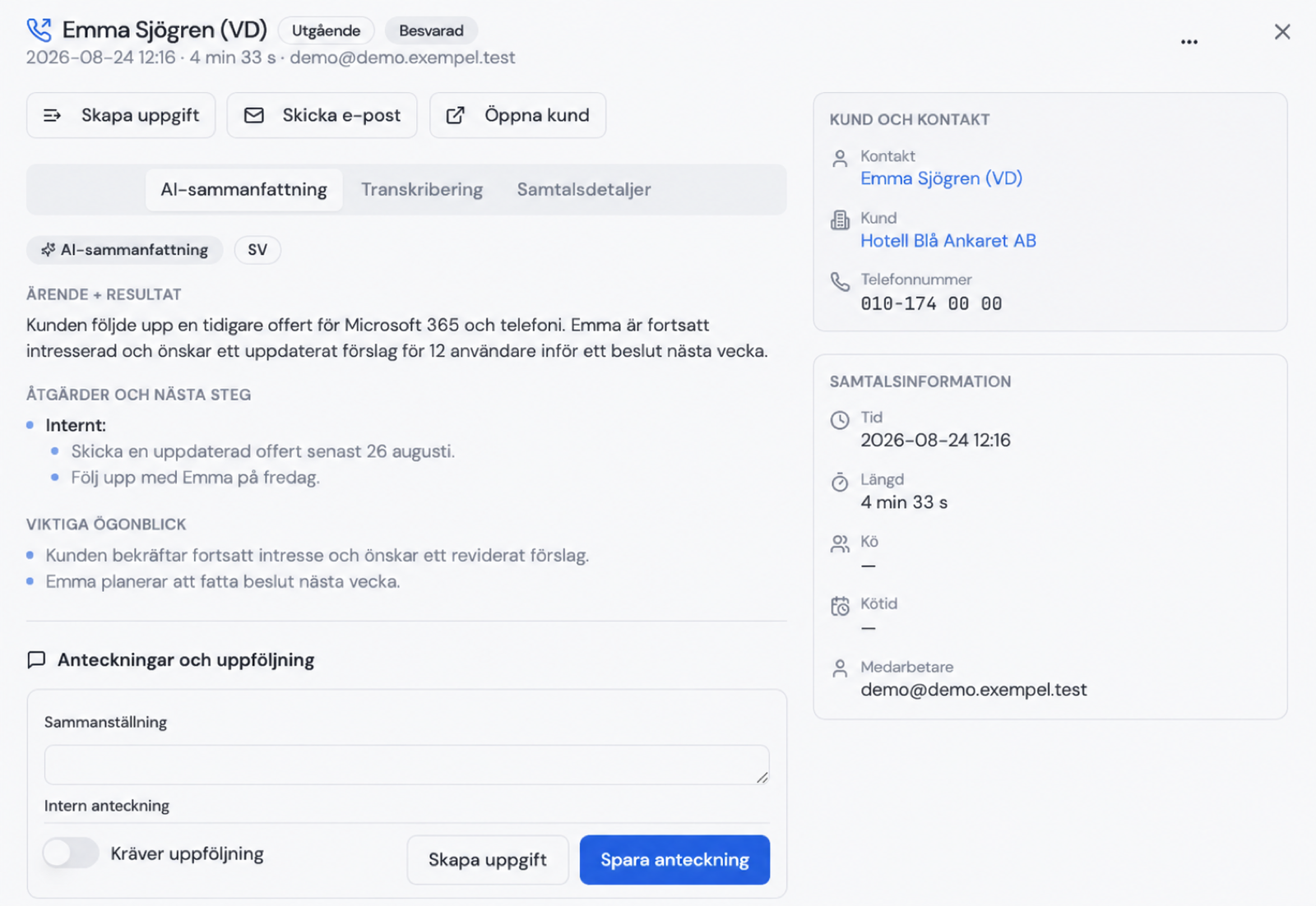Click the Emma Sjögren (VD) header title
The width and height of the screenshot is (1316, 906).
point(164,30)
